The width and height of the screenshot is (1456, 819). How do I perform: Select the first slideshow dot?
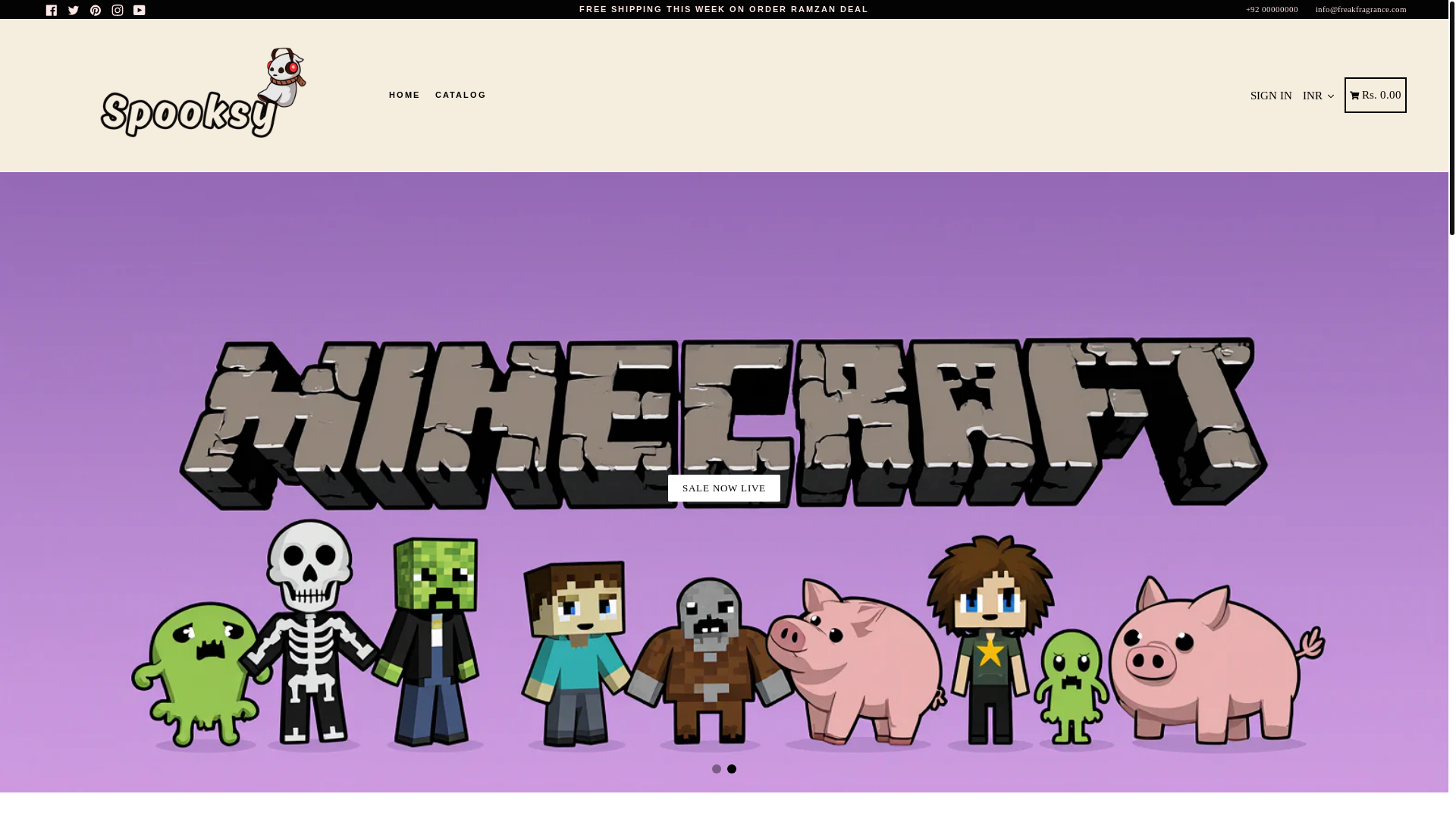pyautogui.click(x=717, y=769)
